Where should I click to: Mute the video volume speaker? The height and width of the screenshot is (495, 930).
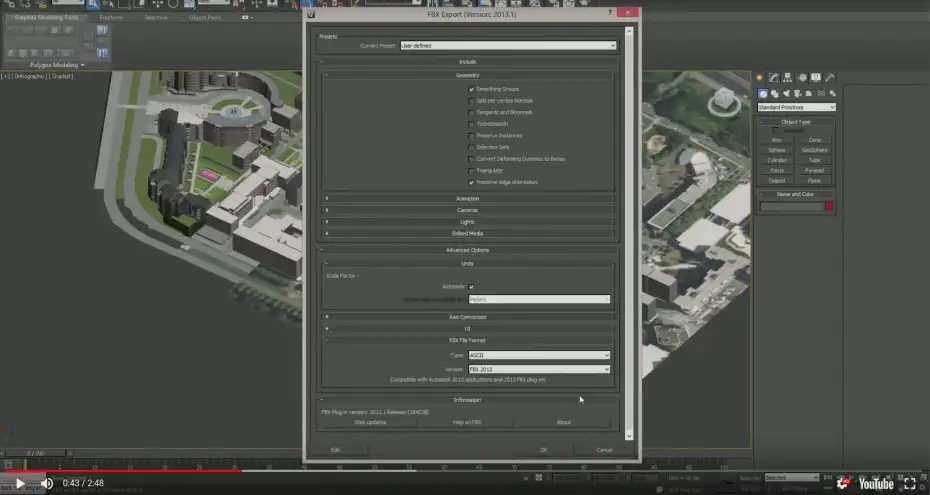click(x=47, y=484)
